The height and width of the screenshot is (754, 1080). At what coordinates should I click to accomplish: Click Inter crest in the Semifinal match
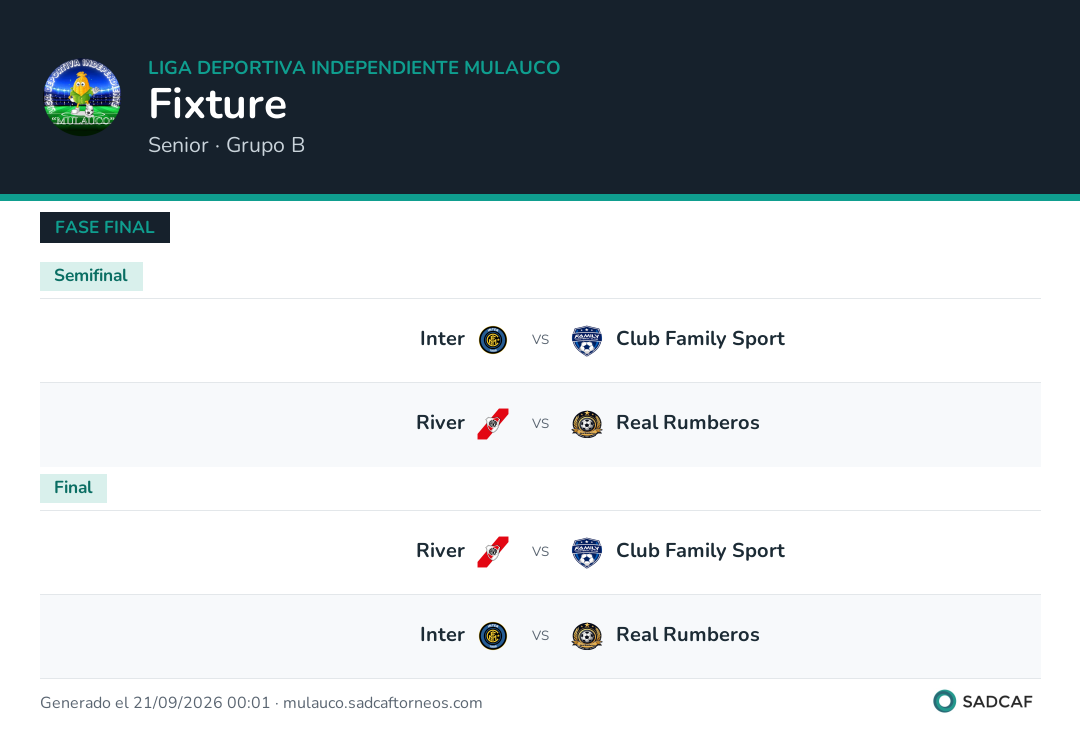tap(492, 339)
